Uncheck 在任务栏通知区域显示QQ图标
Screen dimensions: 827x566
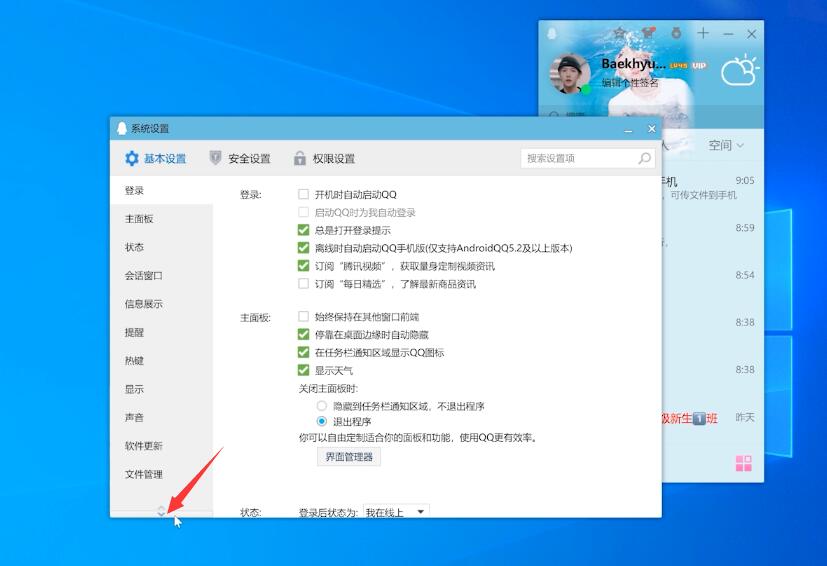303,352
